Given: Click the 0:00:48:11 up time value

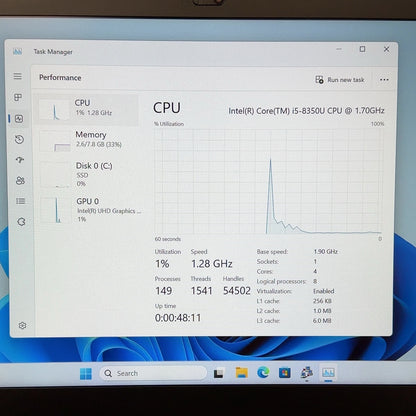Looking at the screenshot, I should point(178,318).
